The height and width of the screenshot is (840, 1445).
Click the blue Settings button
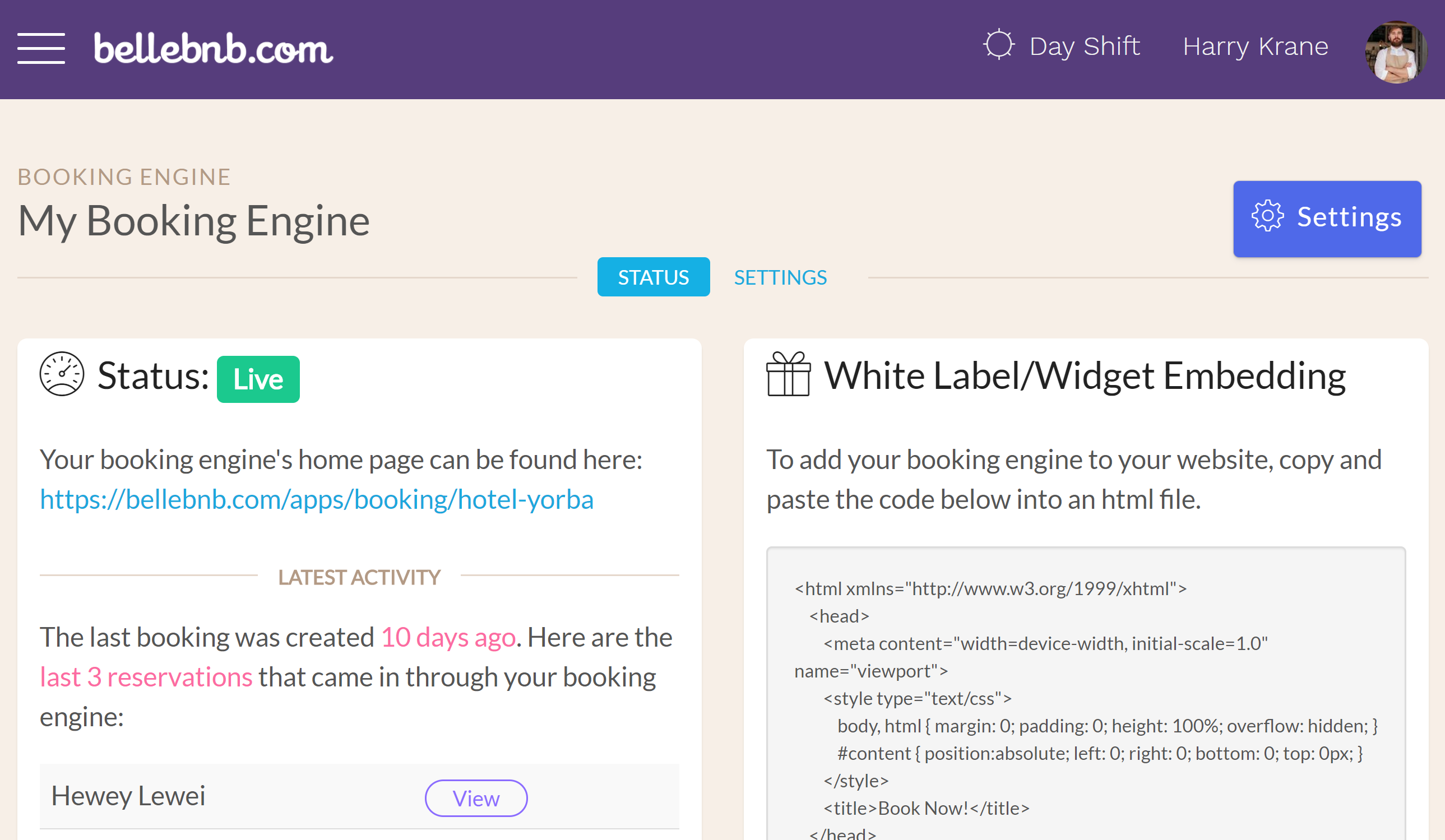pyautogui.click(x=1327, y=219)
